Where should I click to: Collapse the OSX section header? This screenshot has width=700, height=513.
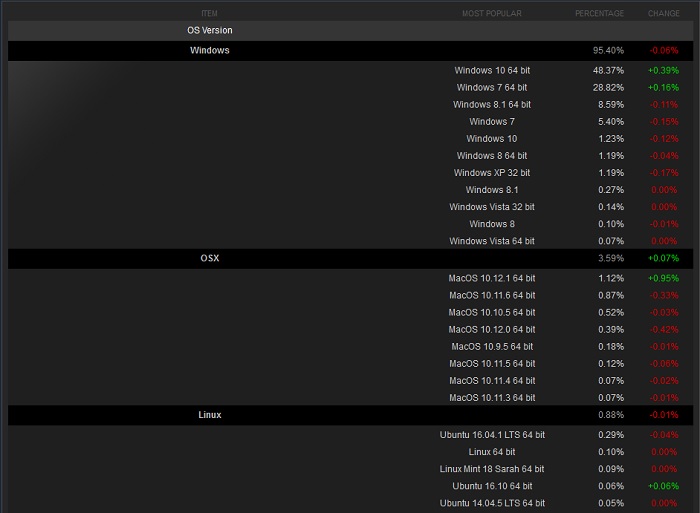(x=209, y=258)
